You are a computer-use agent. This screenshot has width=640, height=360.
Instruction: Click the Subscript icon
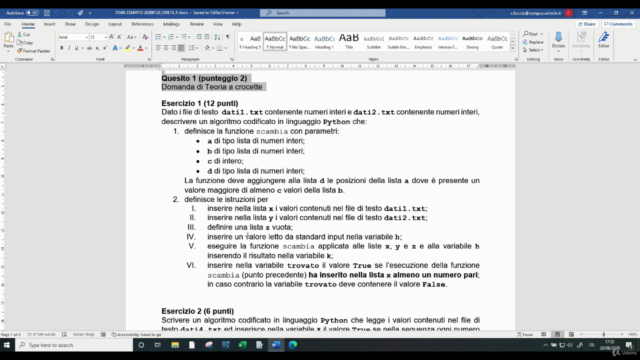(97, 48)
